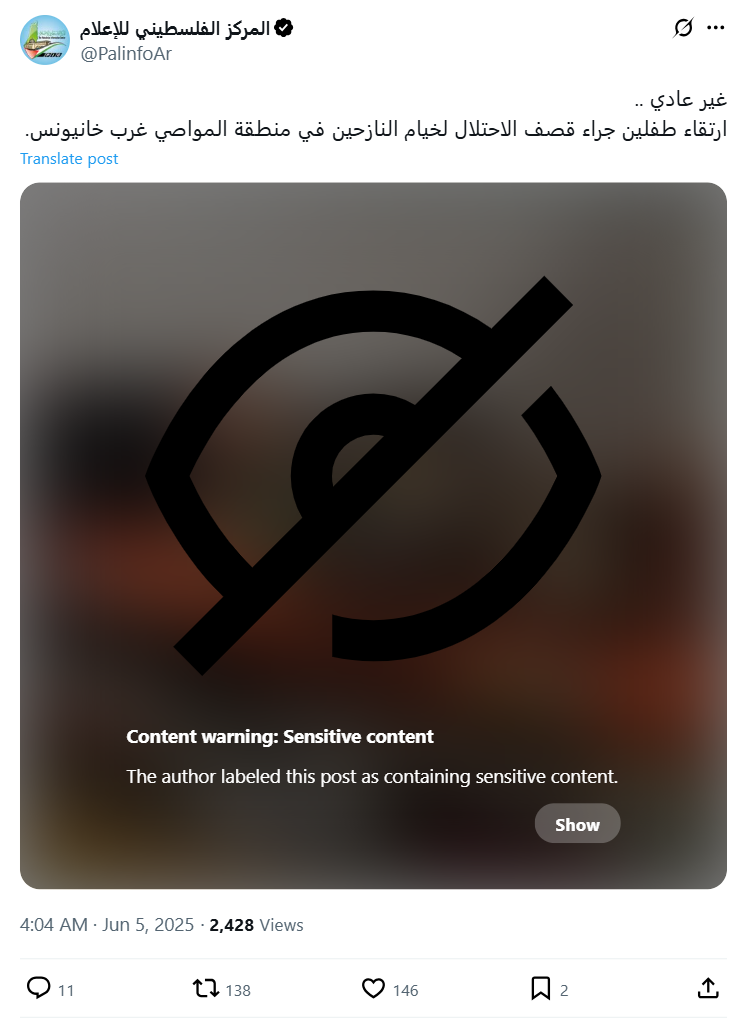This screenshot has height=1018, width=747.
Task: Like the post with heart icon
Action: point(373,988)
